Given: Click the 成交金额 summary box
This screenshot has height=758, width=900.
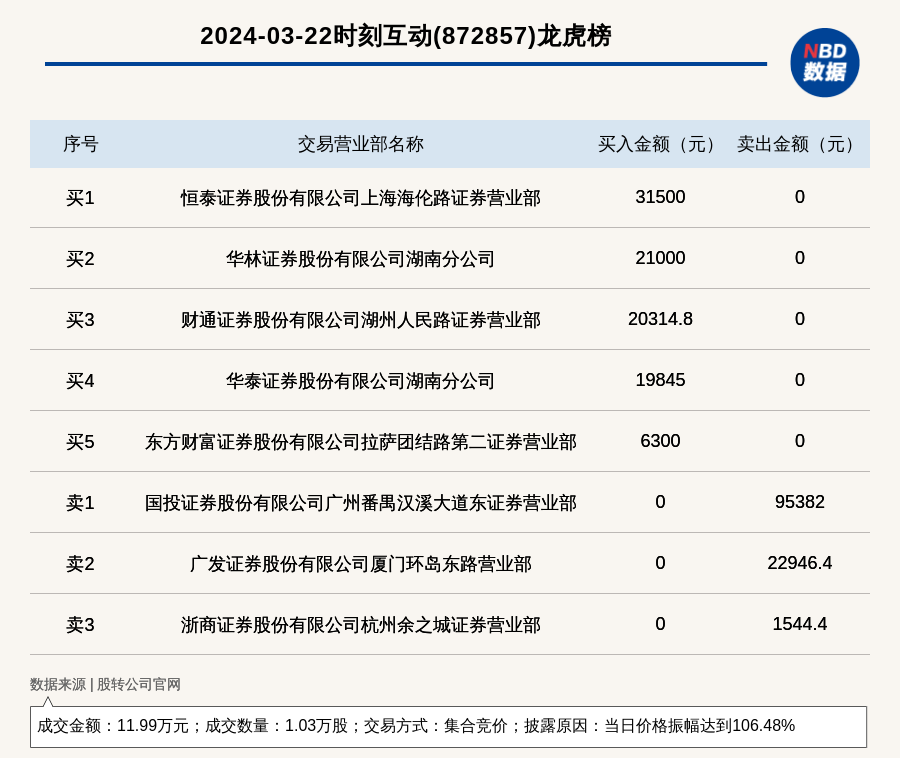Looking at the screenshot, I should [x=448, y=726].
